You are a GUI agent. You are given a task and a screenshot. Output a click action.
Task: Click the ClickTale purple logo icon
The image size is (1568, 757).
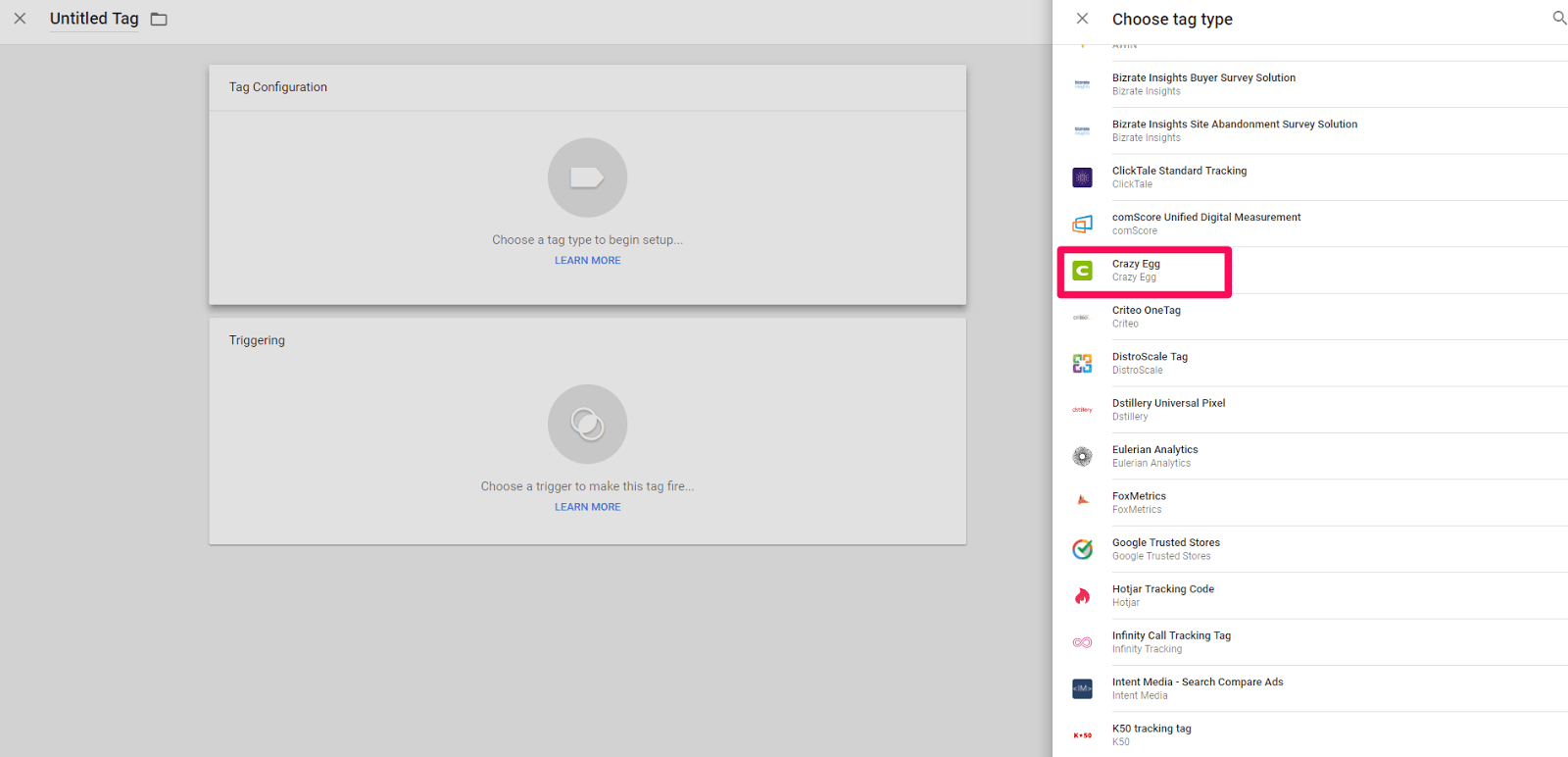(x=1082, y=177)
